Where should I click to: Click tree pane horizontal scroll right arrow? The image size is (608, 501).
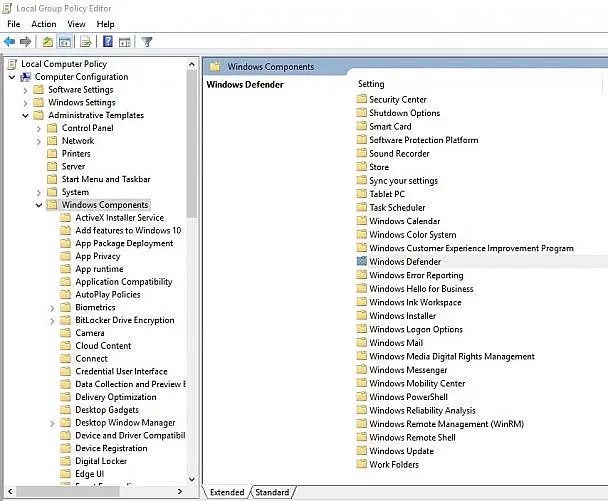180,491
